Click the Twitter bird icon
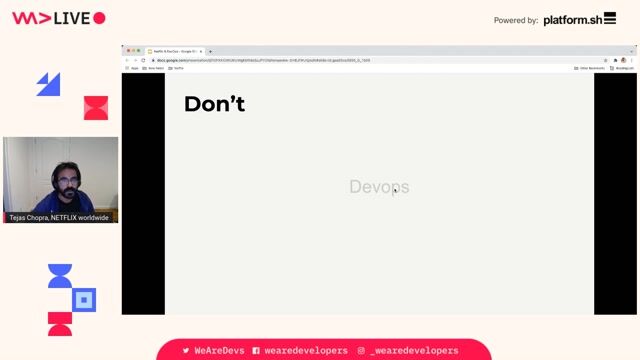Viewport: 640px width, 360px height. (186, 351)
